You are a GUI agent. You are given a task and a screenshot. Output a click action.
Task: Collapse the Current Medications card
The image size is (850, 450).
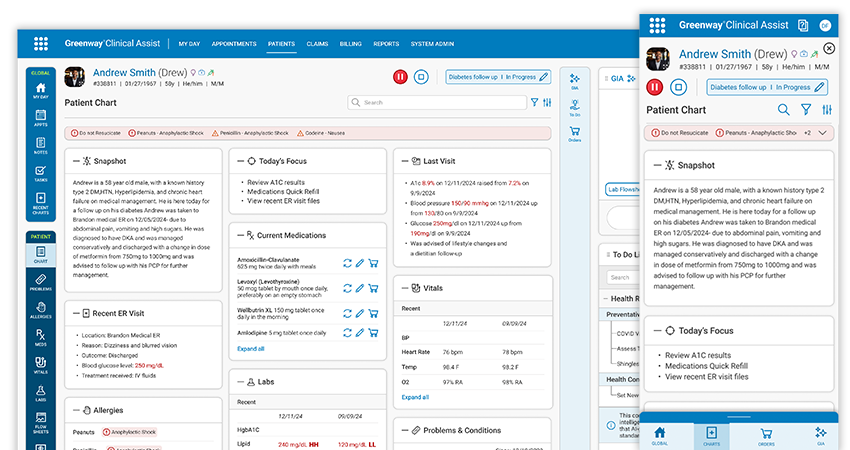[x=238, y=235]
